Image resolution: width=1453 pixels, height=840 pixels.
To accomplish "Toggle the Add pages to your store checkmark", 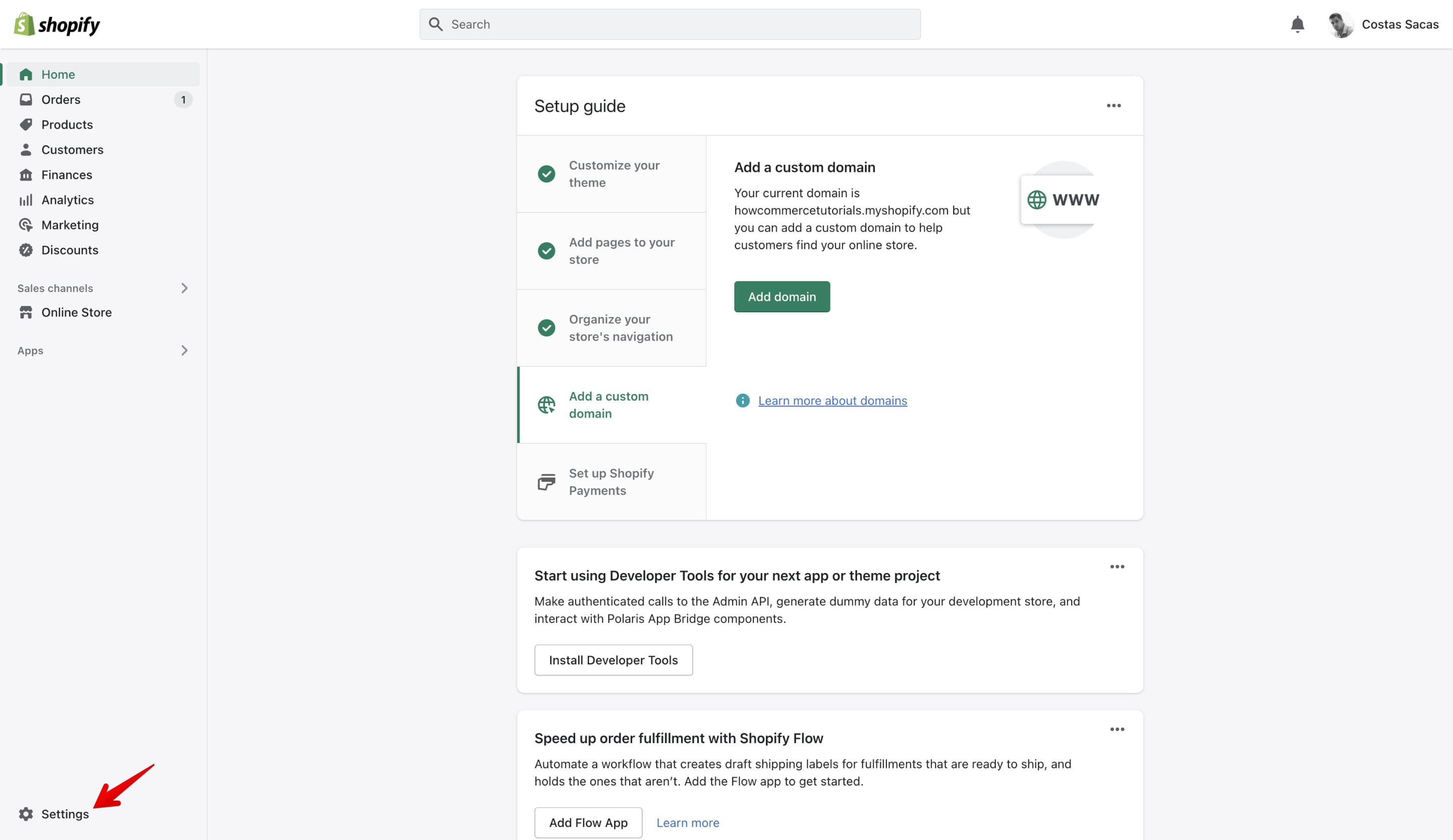I will (x=546, y=251).
